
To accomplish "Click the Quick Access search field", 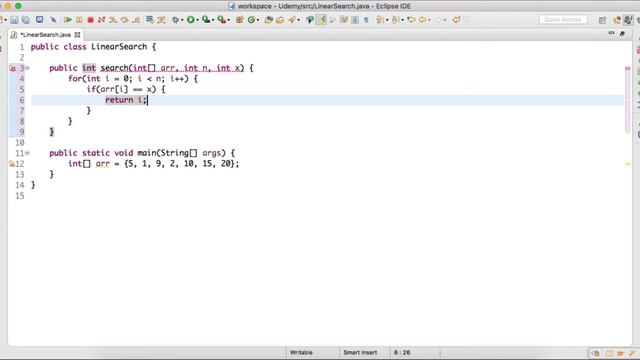I will [x=563, y=20].
